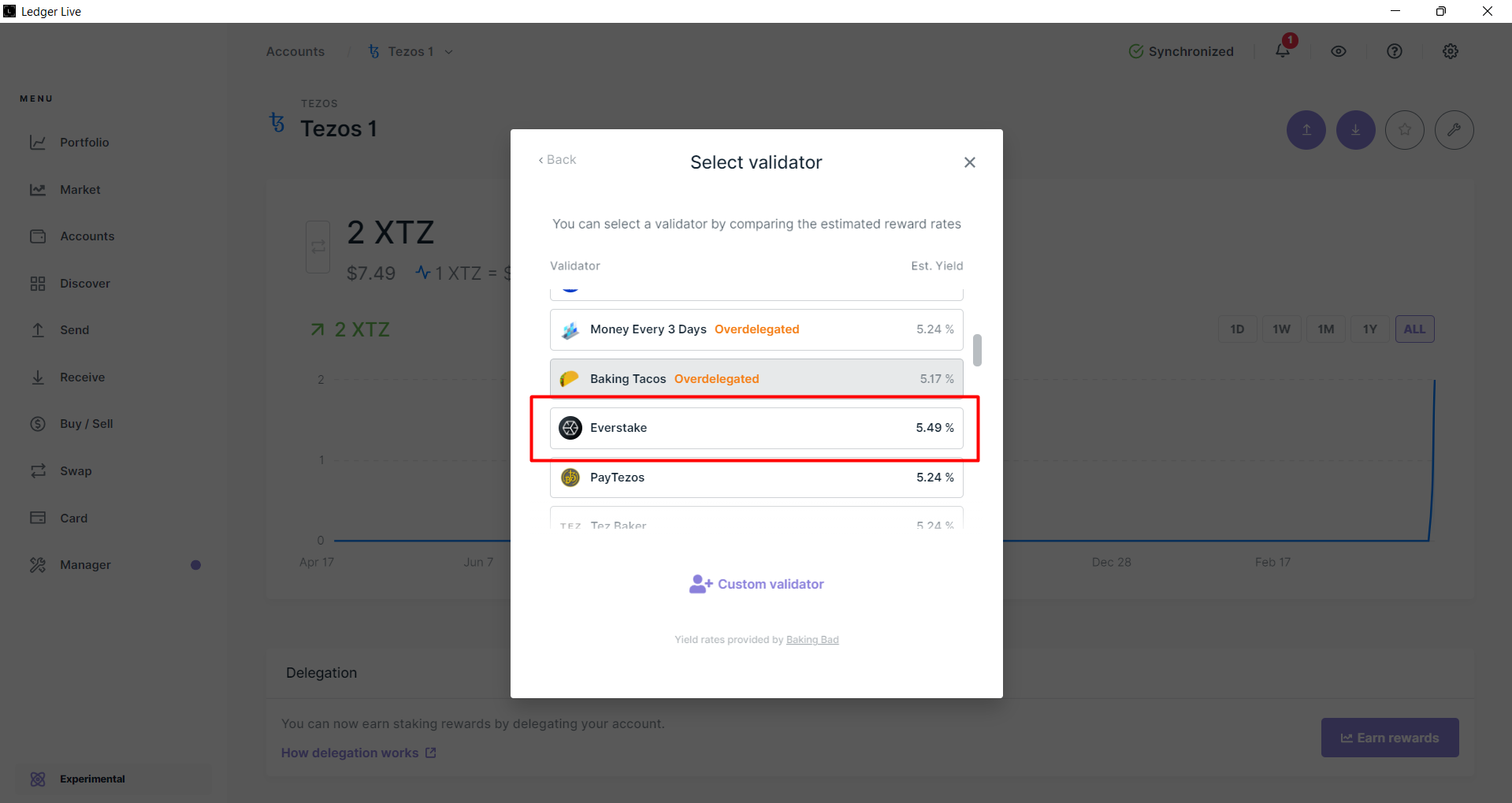This screenshot has height=803, width=1512.
Task: Open How delegation works link
Action: tap(358, 753)
